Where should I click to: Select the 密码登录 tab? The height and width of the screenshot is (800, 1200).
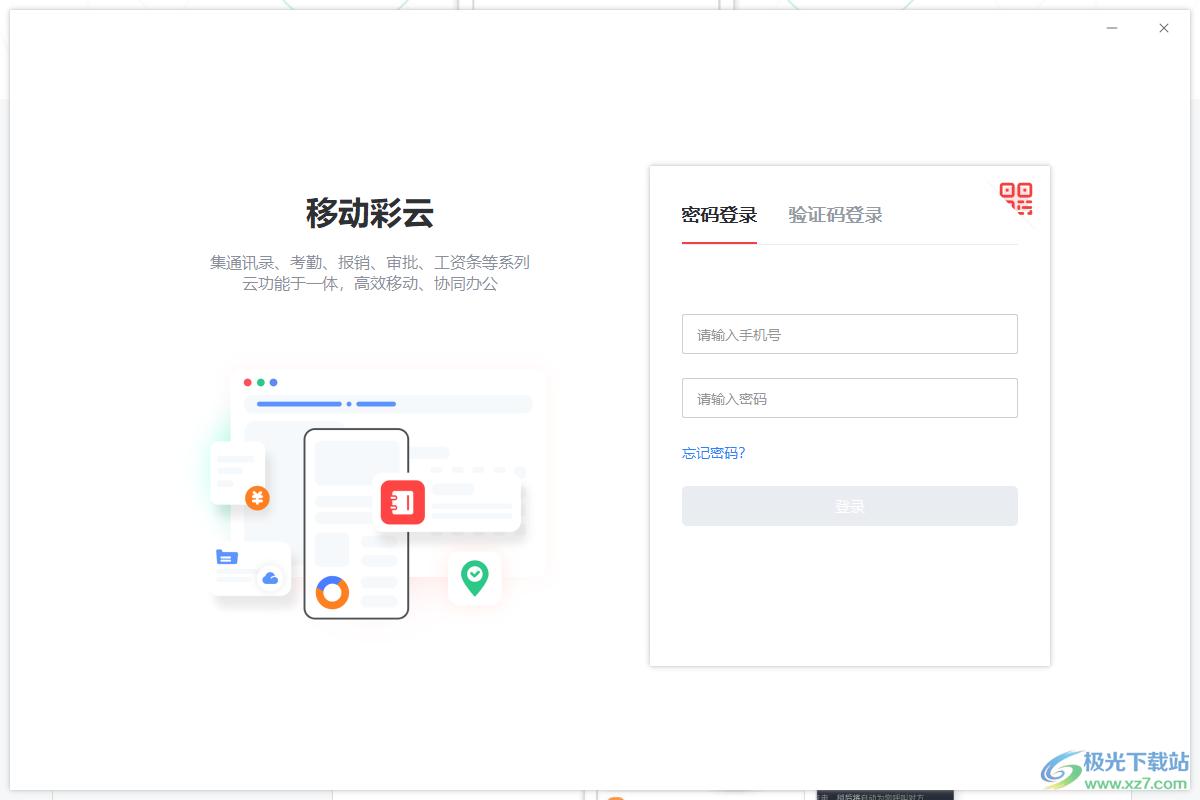click(719, 215)
